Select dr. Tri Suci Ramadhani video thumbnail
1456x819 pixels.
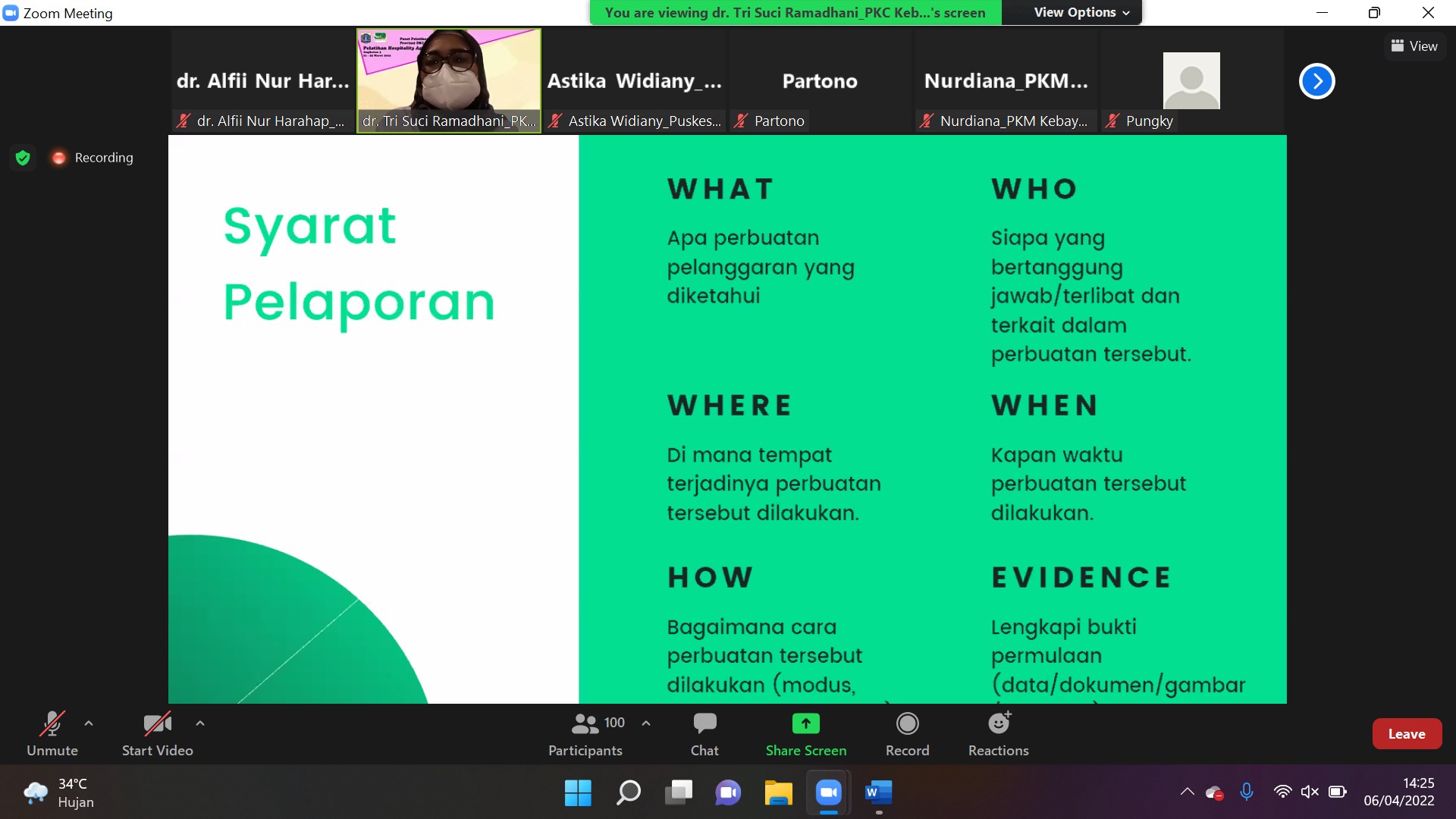pos(449,80)
